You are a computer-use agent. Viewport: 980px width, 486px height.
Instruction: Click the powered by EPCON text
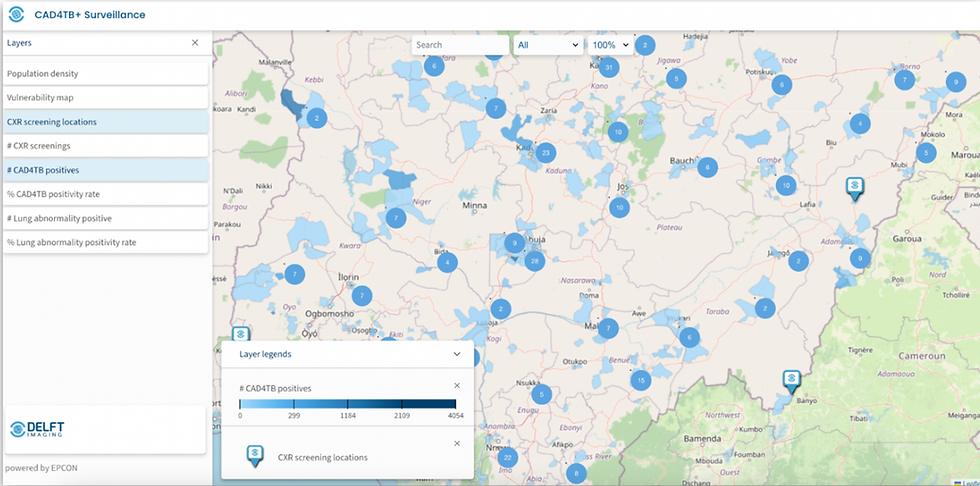tap(41, 467)
